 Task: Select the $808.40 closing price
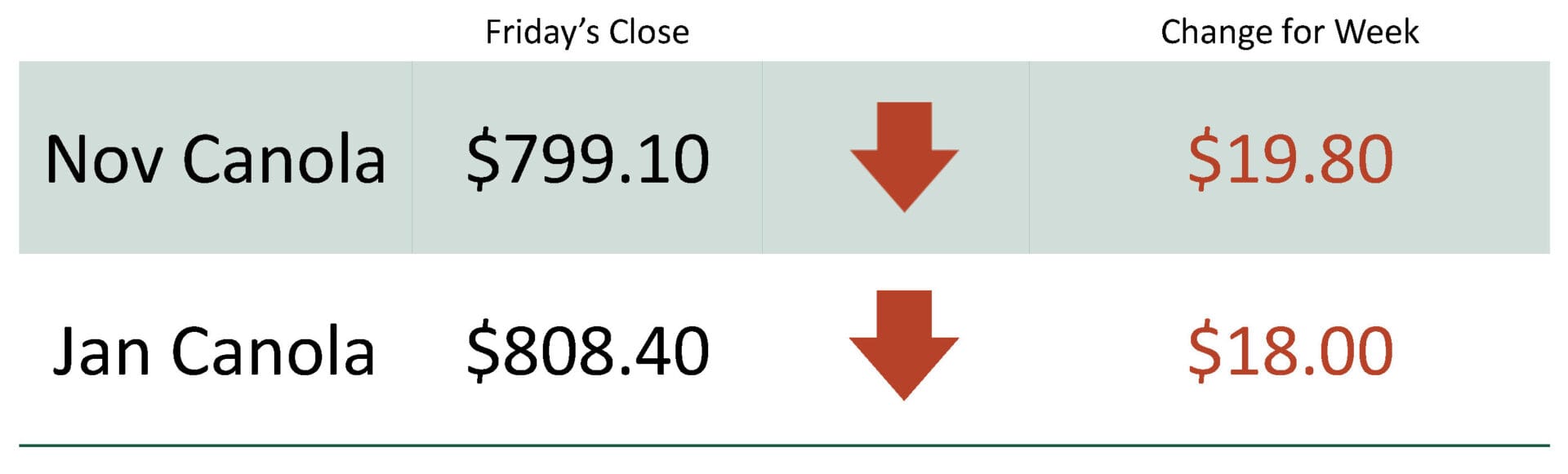coord(588,352)
